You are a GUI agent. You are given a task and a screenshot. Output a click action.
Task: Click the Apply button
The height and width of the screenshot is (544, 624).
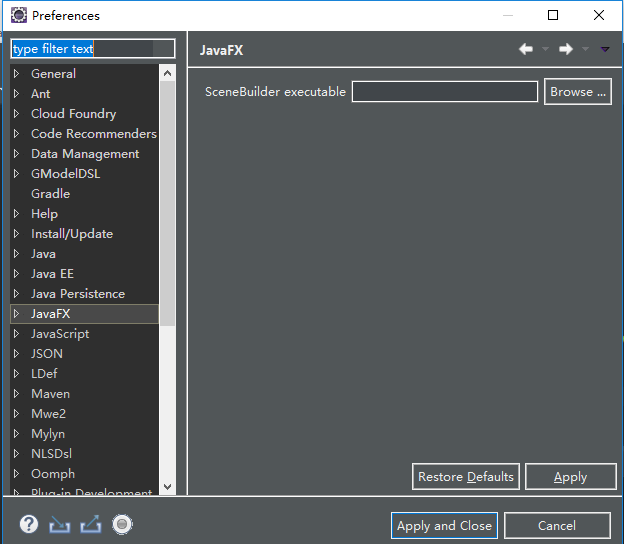point(571,476)
